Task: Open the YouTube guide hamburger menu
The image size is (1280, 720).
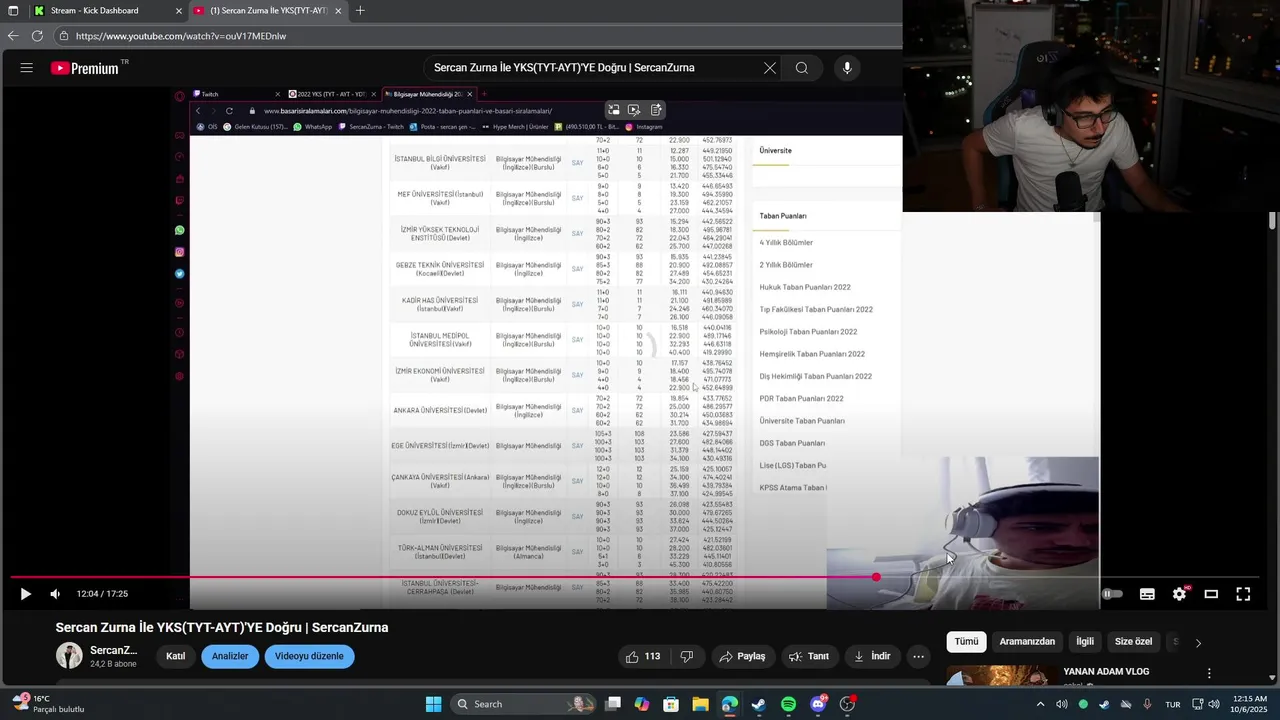Action: (27, 68)
